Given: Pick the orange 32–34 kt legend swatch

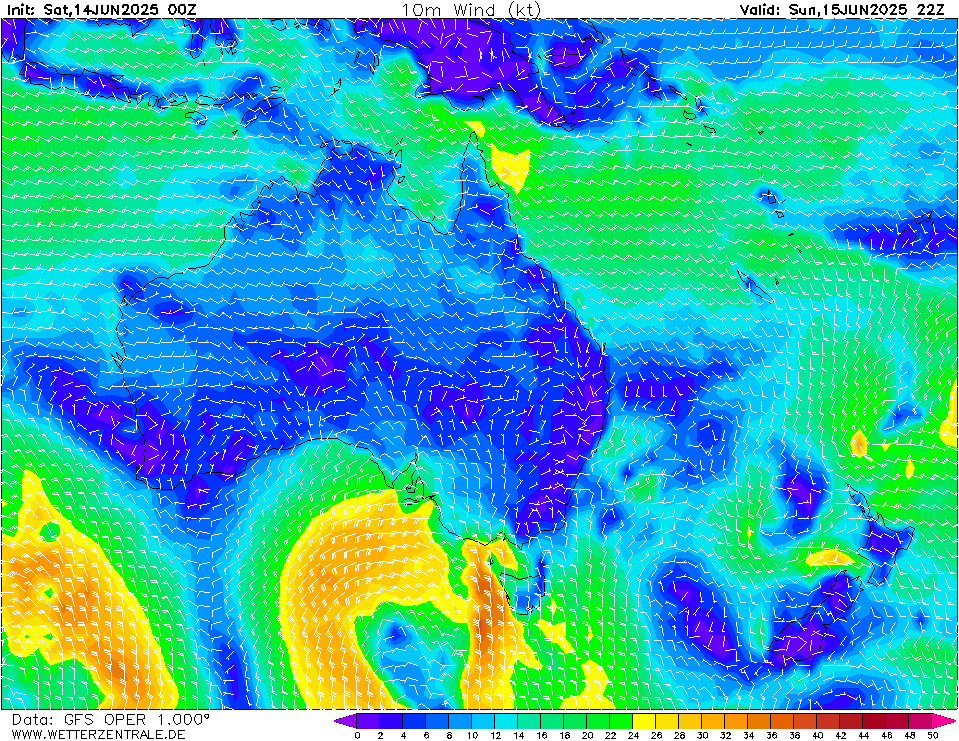Looking at the screenshot, I should pyautogui.click(x=736, y=721).
